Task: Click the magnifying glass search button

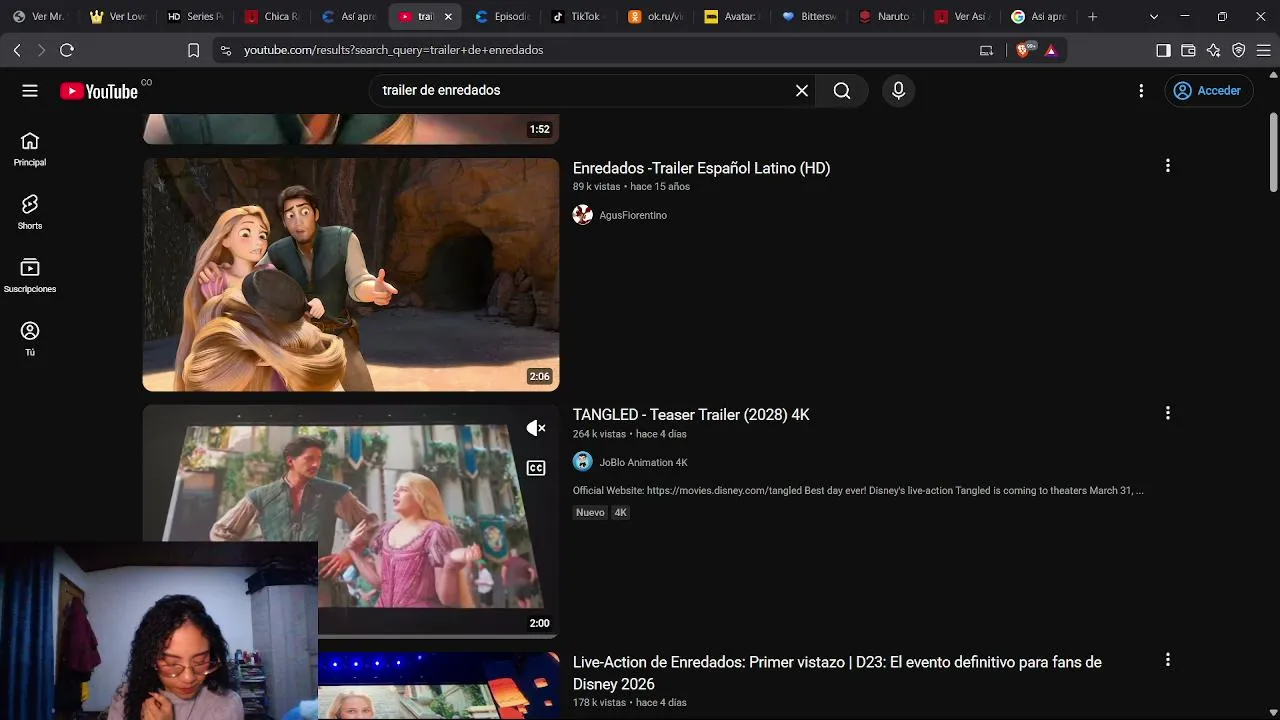Action: pos(842,91)
